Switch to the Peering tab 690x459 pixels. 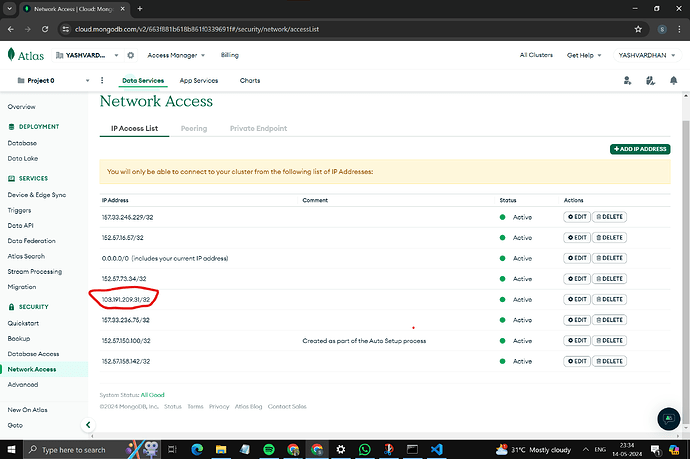193,128
